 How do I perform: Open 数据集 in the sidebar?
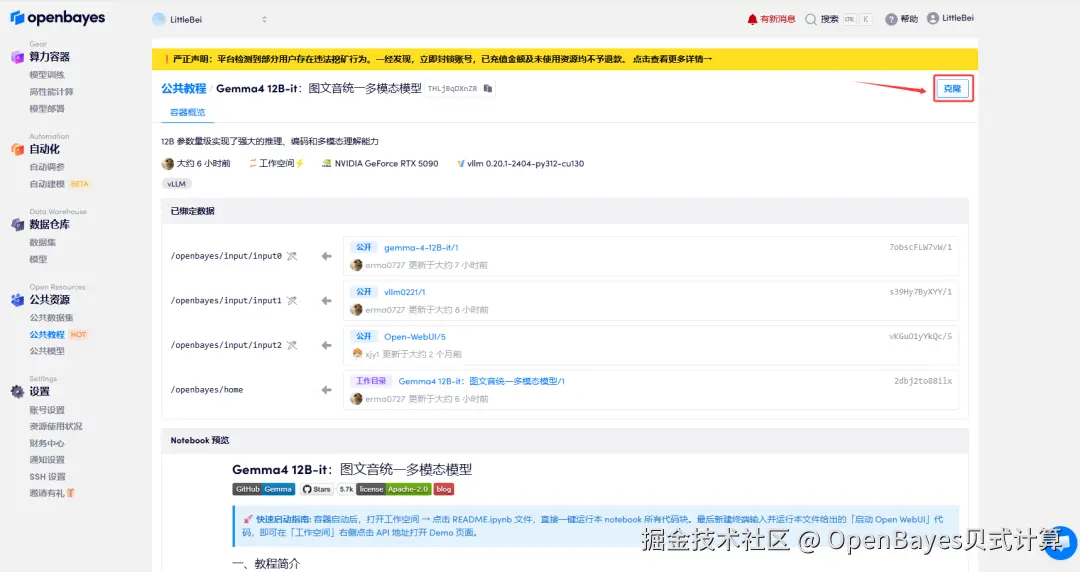[x=43, y=243]
